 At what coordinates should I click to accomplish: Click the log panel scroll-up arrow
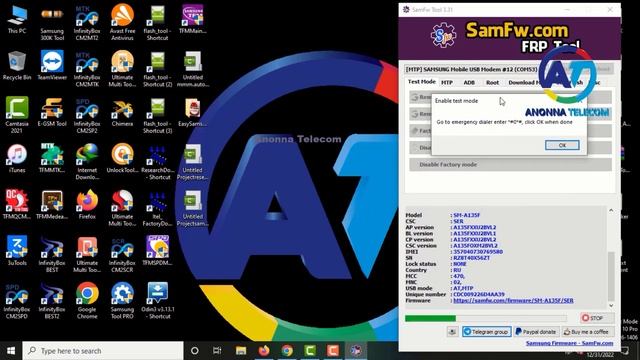[611, 211]
